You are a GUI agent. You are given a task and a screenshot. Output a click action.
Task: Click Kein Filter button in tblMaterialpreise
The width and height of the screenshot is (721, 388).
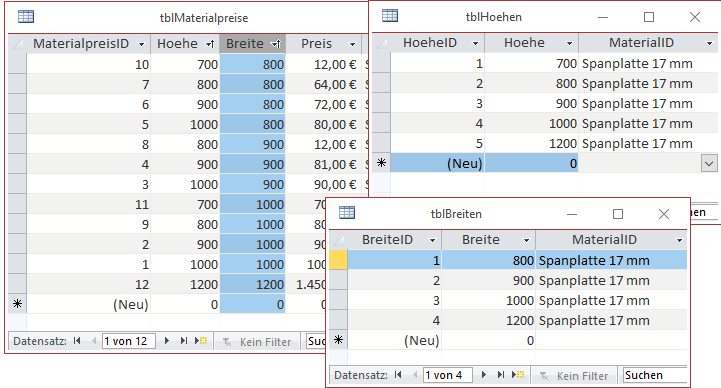[x=257, y=342]
